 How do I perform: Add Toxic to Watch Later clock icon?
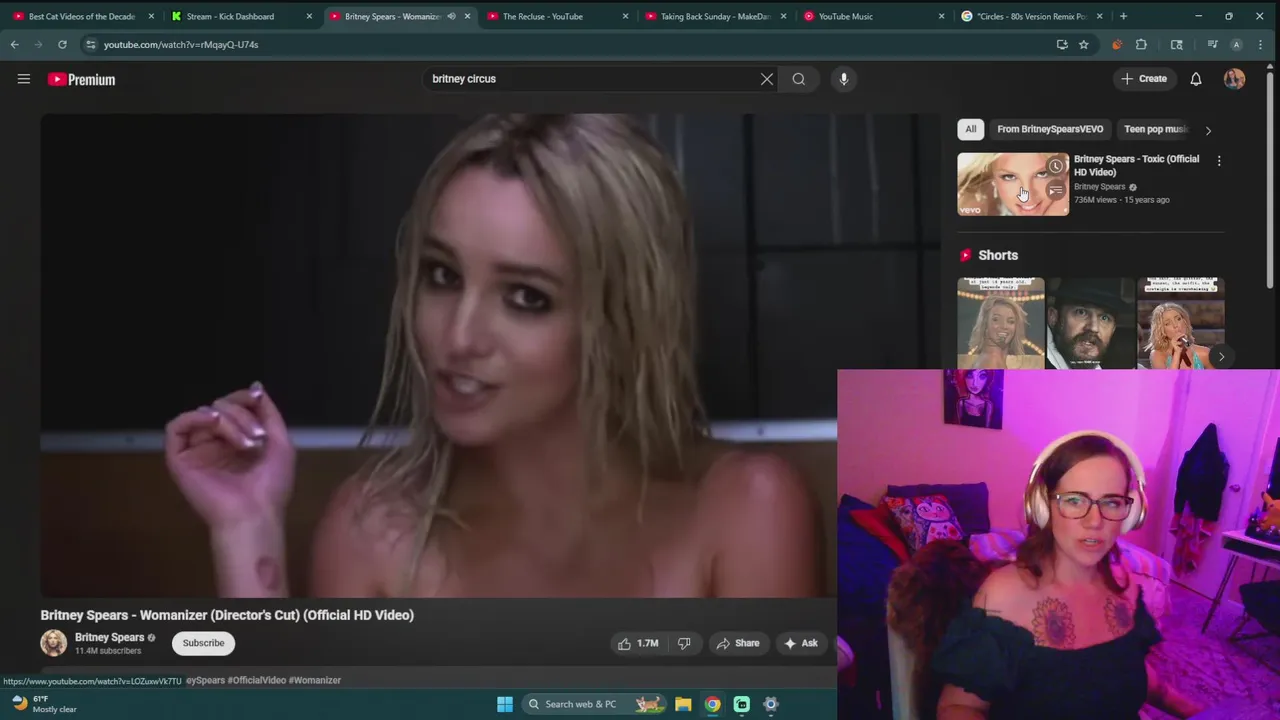click(1056, 166)
